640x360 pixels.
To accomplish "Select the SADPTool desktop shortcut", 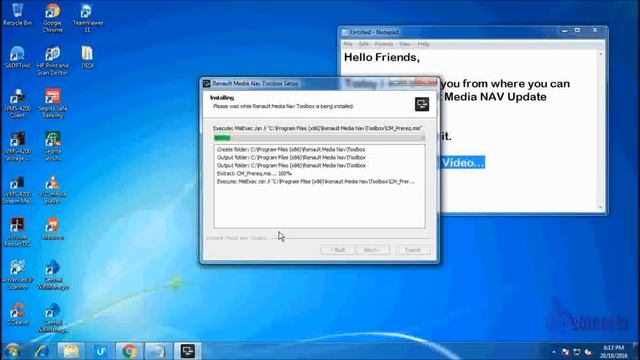I will click(x=17, y=57).
